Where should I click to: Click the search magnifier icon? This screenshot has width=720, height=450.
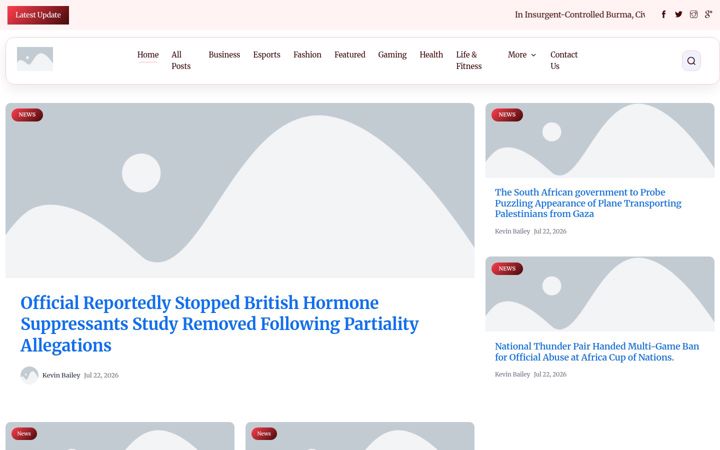691,61
